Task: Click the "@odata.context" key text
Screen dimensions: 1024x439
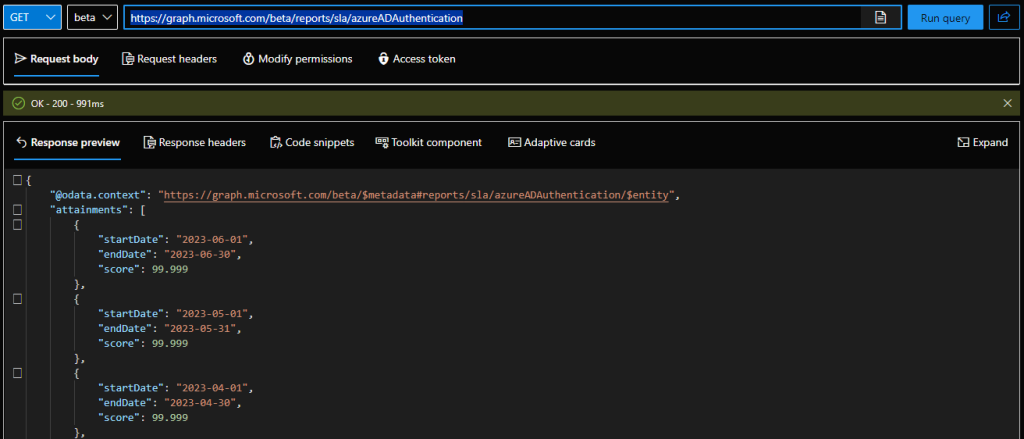Action: click(x=97, y=195)
